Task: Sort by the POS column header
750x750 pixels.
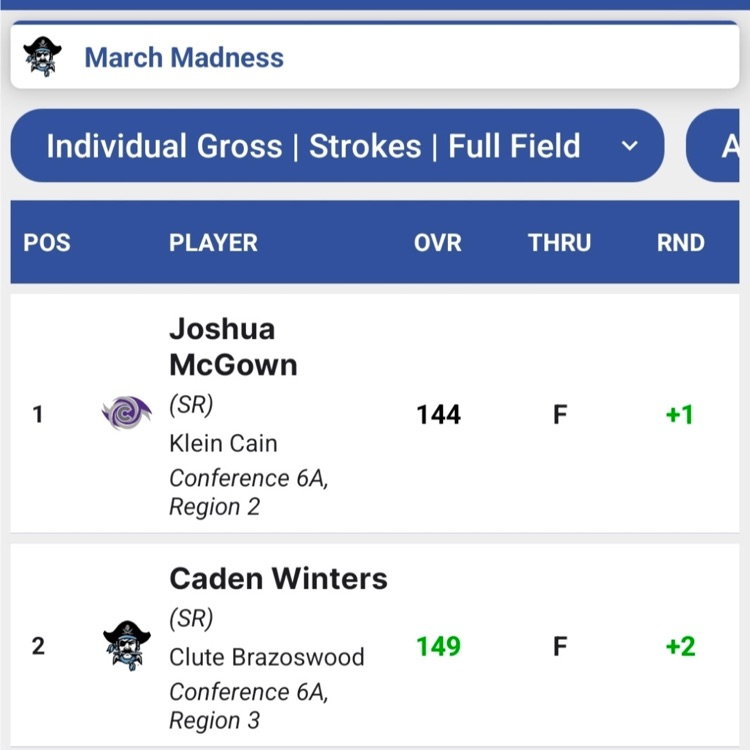Action: click(x=47, y=243)
